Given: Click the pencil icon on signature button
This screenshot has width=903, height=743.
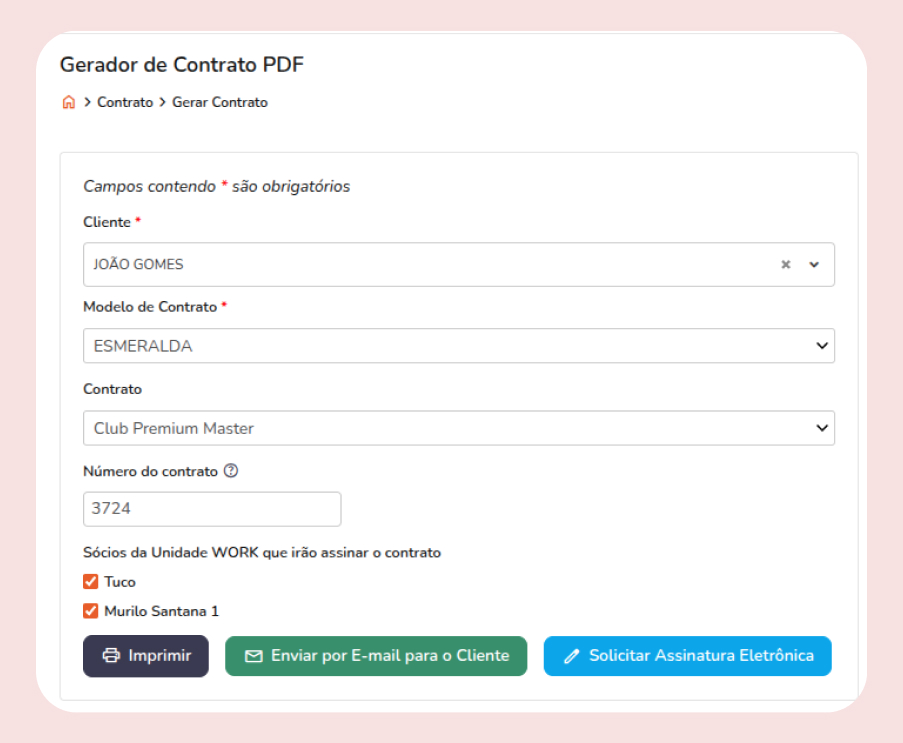Looking at the screenshot, I should [x=572, y=657].
